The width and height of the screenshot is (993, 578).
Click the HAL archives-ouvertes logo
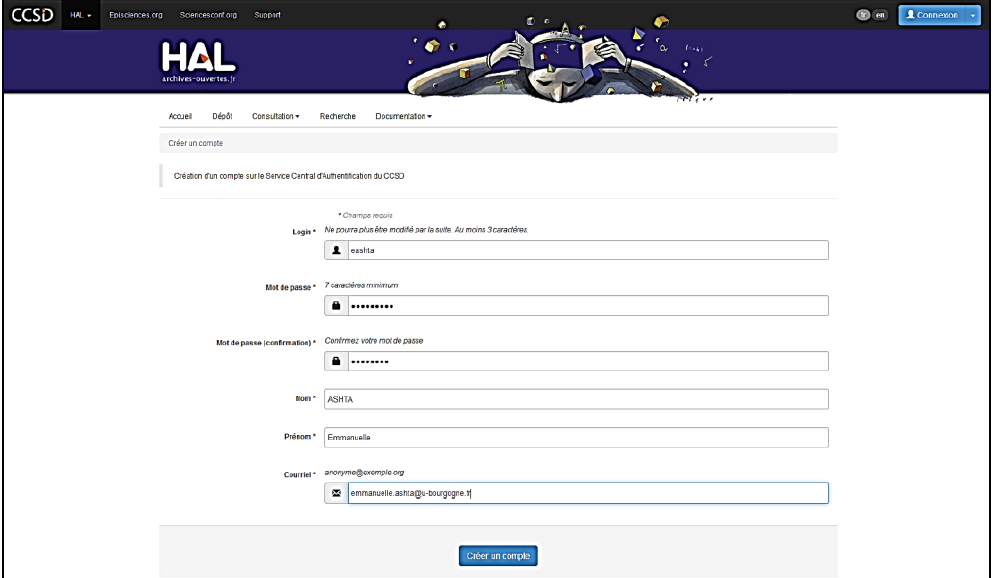[199, 62]
